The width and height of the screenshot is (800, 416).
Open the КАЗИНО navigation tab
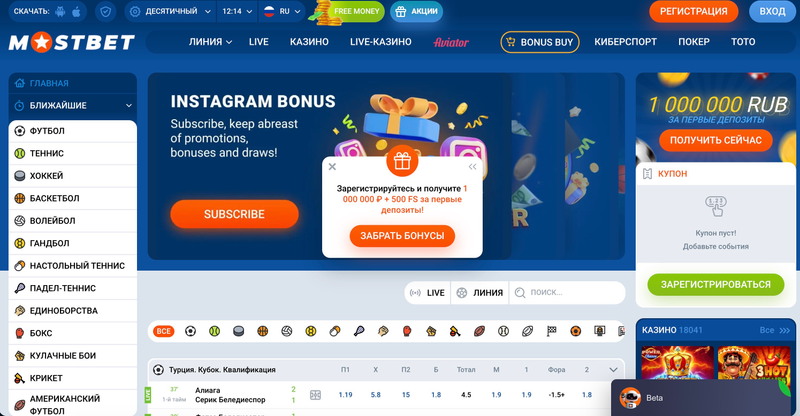(309, 42)
